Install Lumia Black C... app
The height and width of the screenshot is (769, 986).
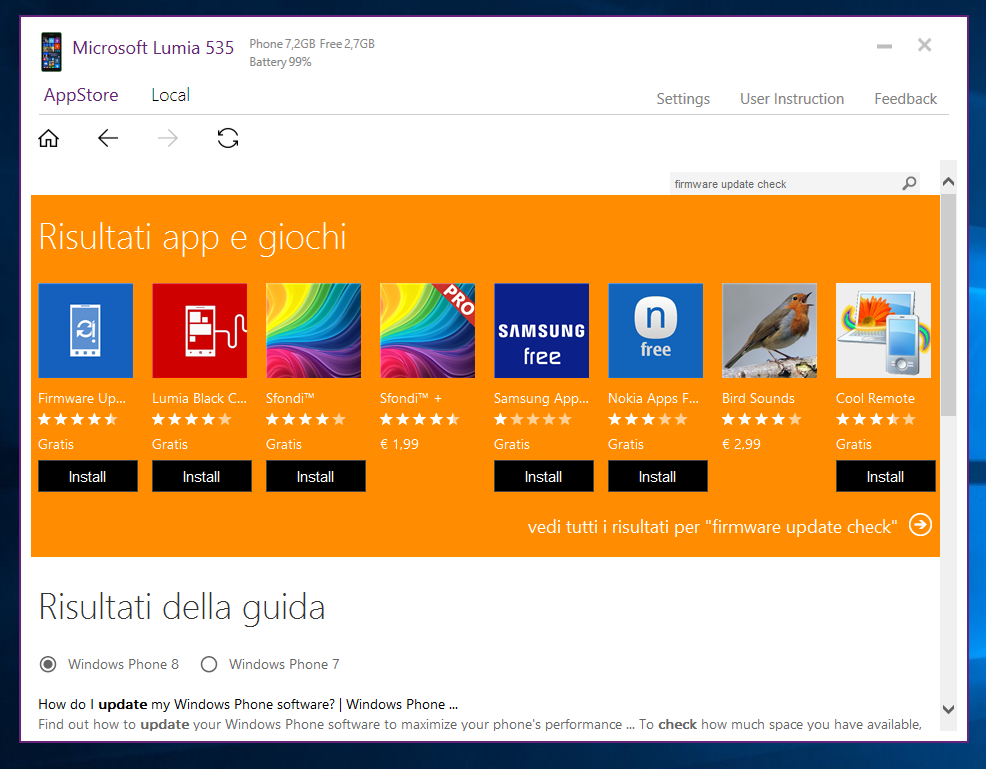click(201, 476)
